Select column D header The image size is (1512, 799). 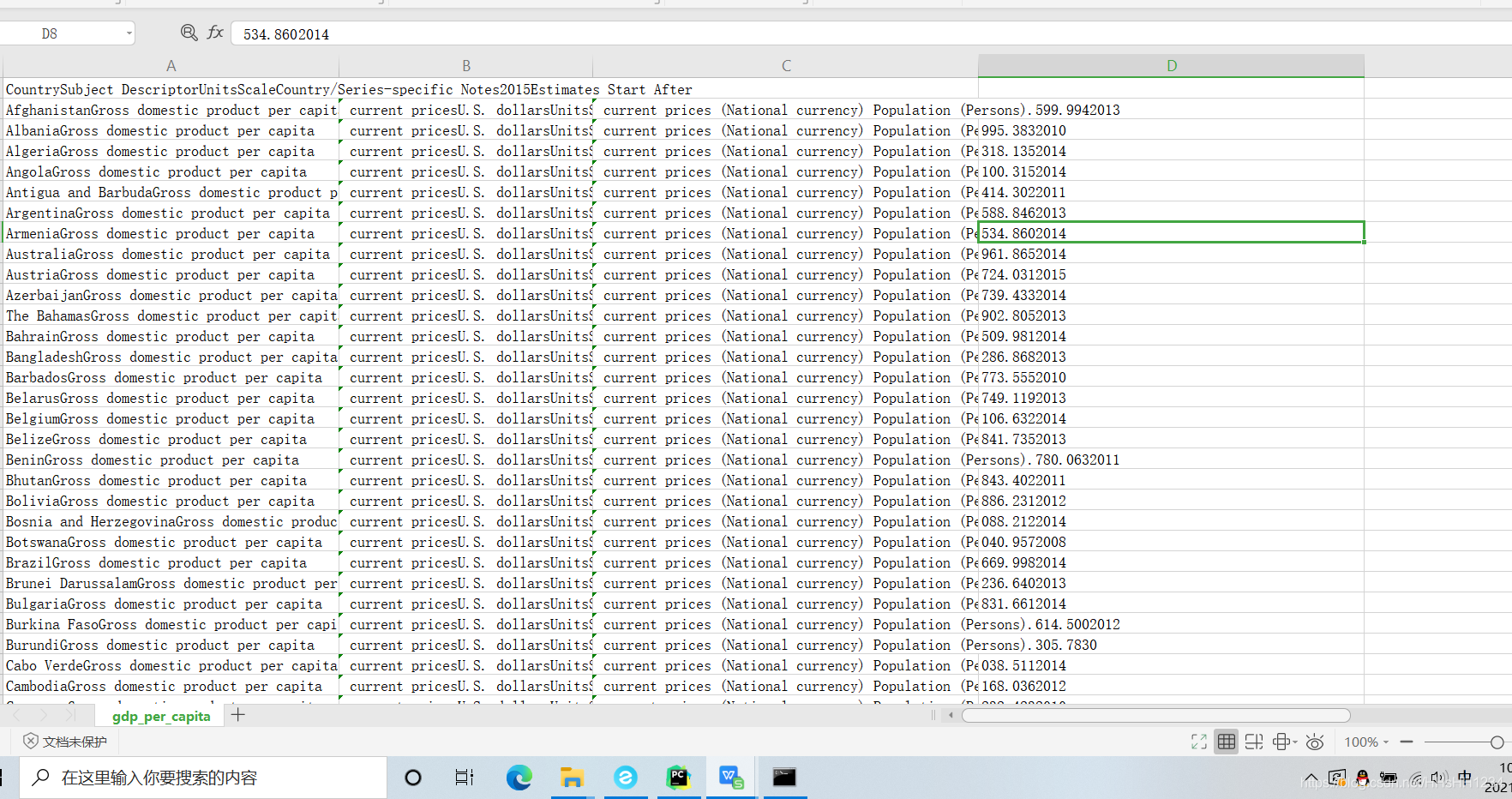pos(1171,66)
